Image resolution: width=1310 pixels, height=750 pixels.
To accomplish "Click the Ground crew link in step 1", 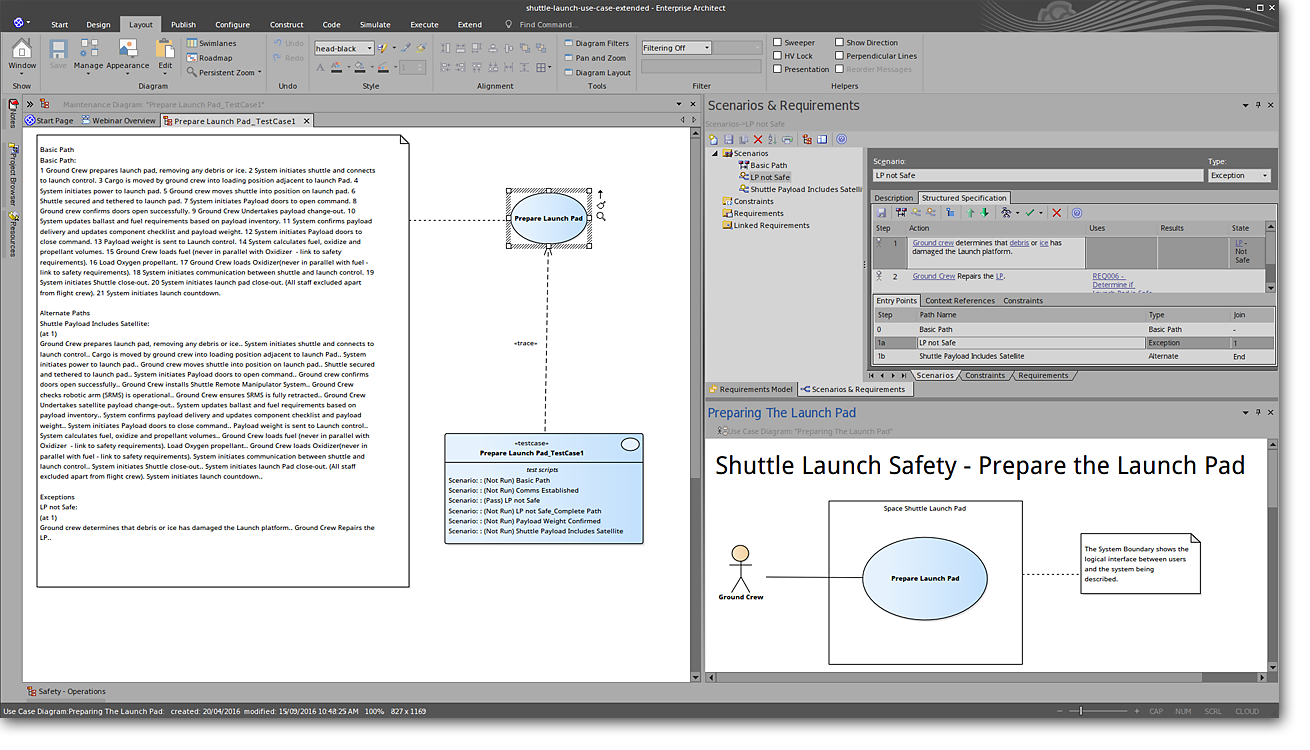I will click(932, 243).
